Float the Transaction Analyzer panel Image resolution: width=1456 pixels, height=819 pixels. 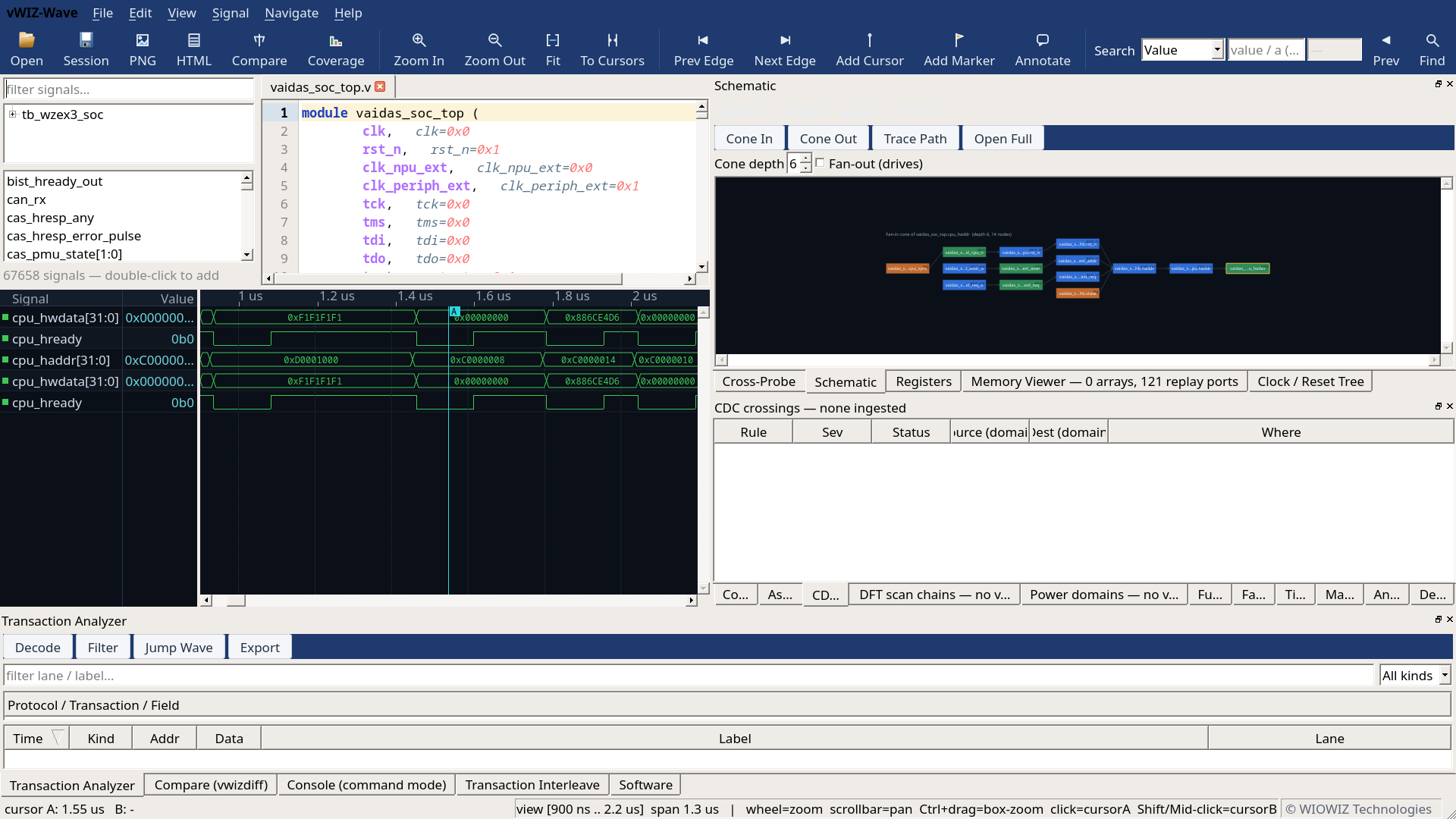(x=1438, y=620)
